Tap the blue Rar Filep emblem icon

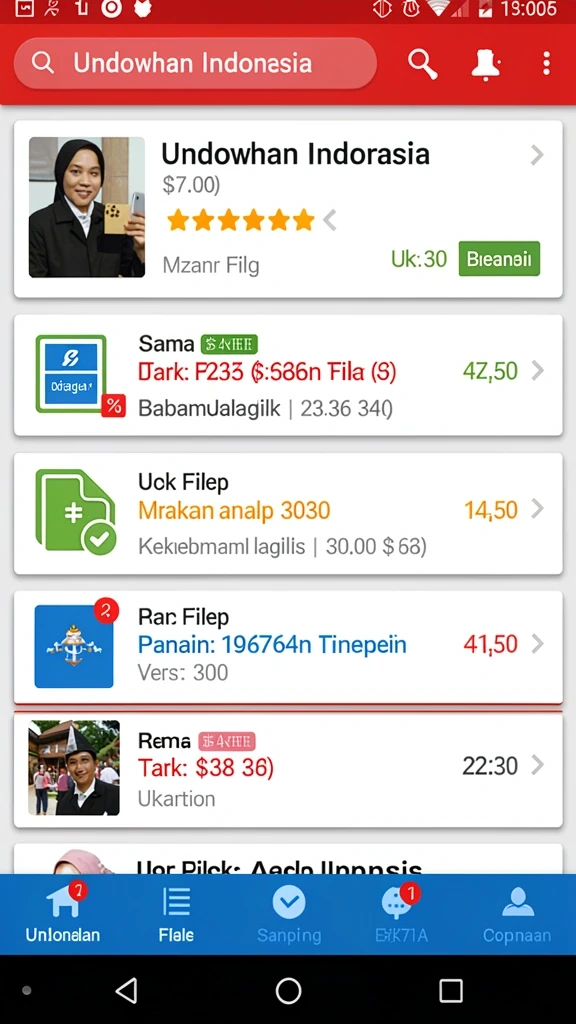[x=74, y=646]
